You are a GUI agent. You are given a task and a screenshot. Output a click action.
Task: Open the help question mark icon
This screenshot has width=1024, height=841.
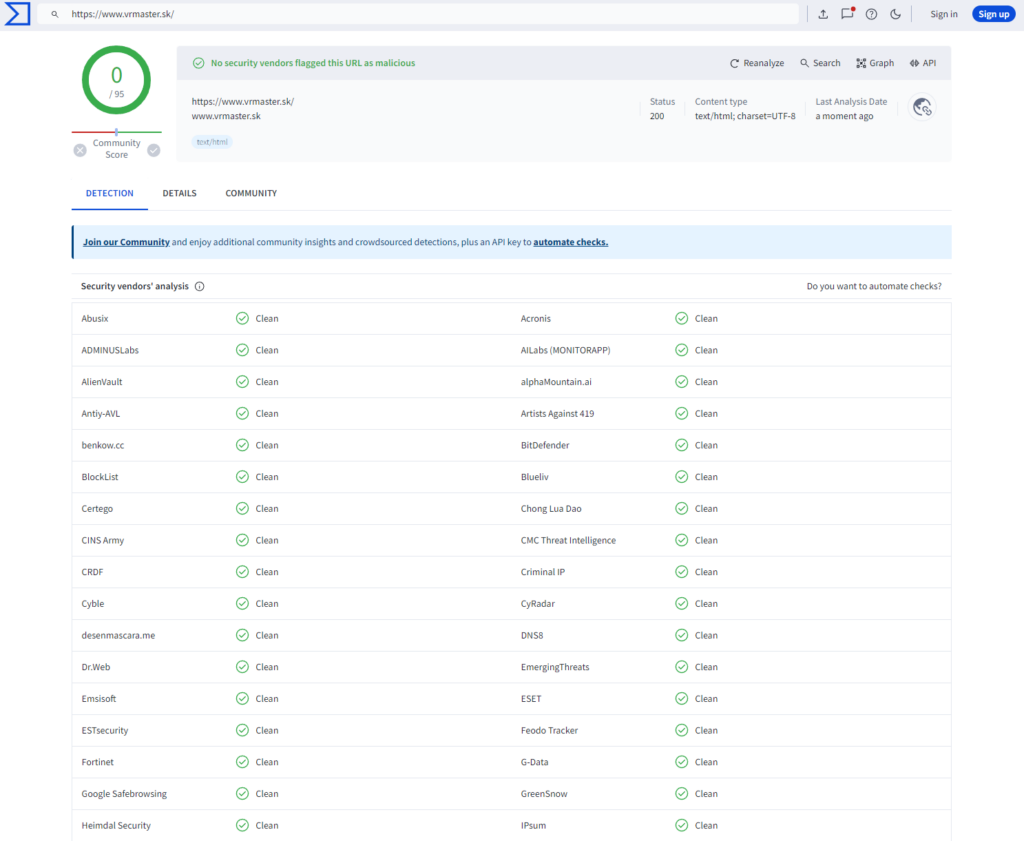click(871, 14)
